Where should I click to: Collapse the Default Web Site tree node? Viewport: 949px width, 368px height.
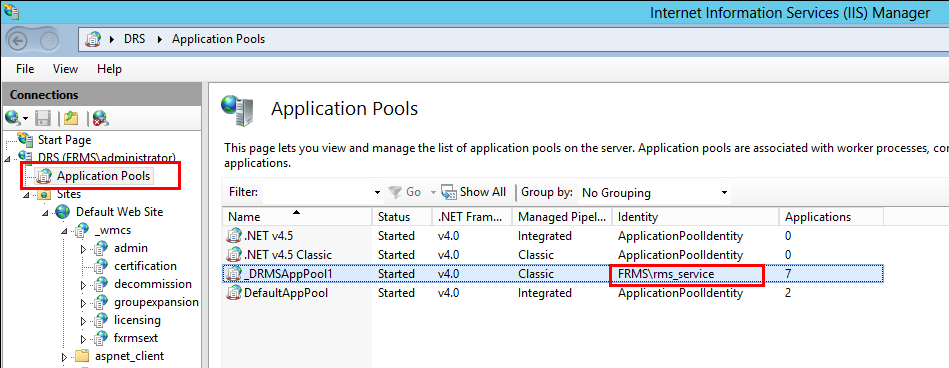[45, 213]
